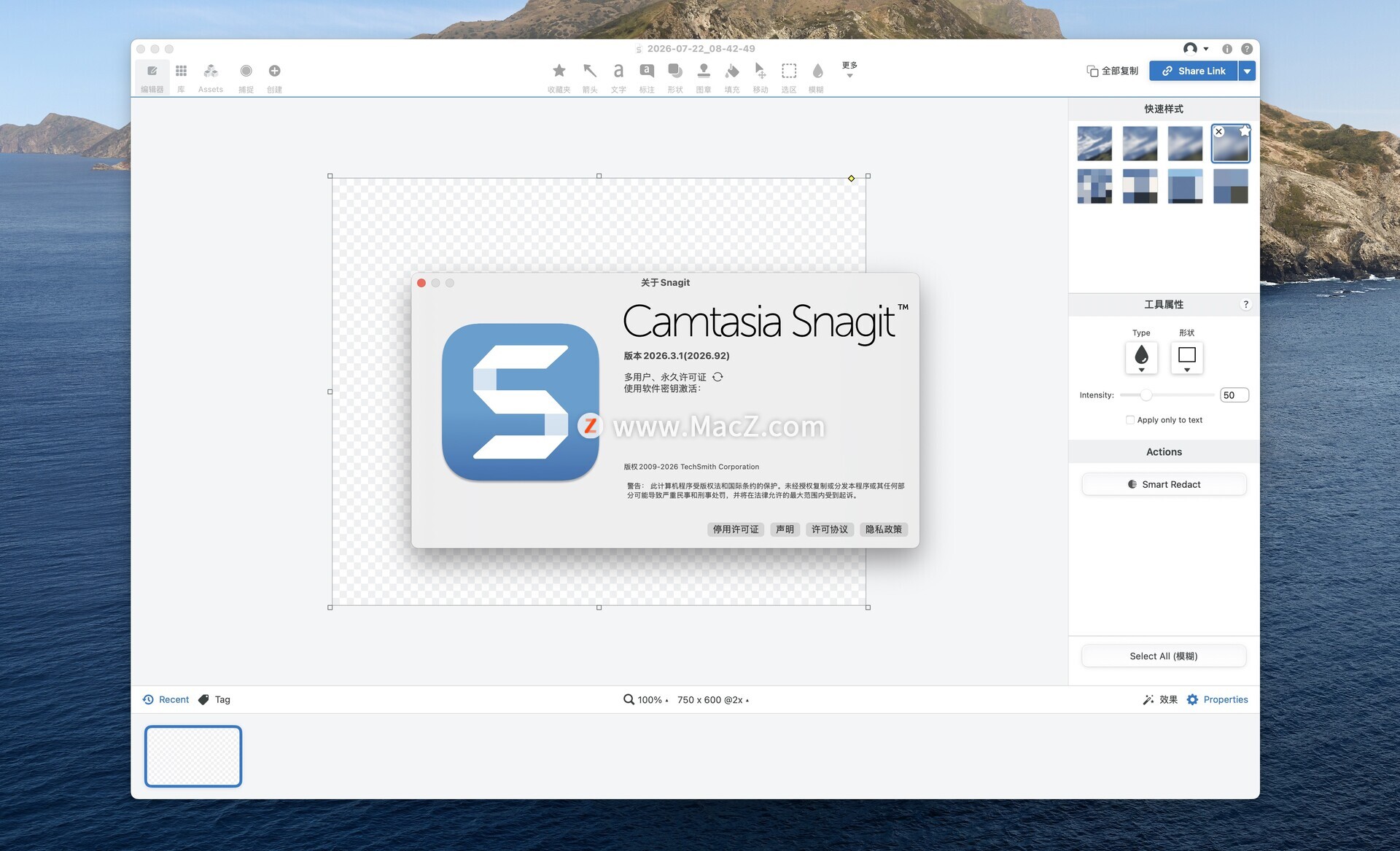This screenshot has width=1400, height=851.
Task: Choose the first blur quick style thumbnail
Action: [1094, 143]
